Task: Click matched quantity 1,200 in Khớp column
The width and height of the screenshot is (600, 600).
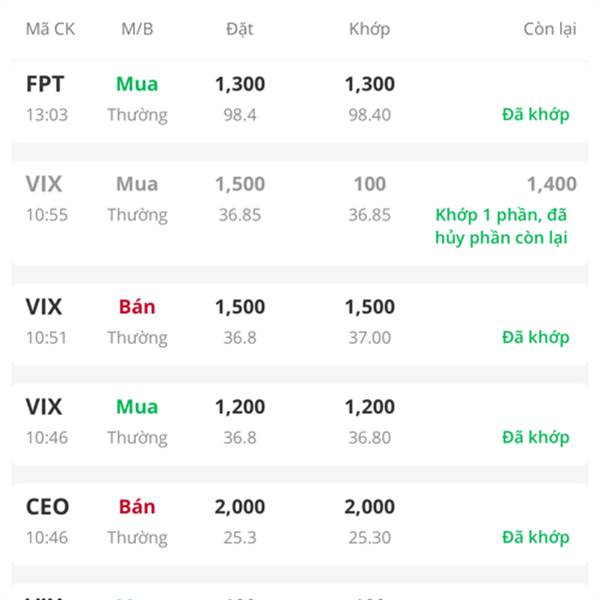Action: coord(369,407)
